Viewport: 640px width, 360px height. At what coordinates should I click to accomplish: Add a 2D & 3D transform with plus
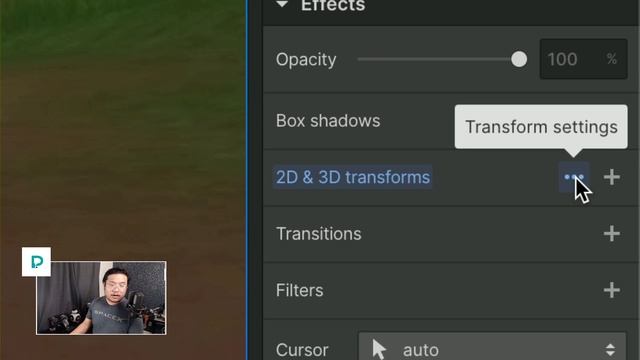[611, 177]
